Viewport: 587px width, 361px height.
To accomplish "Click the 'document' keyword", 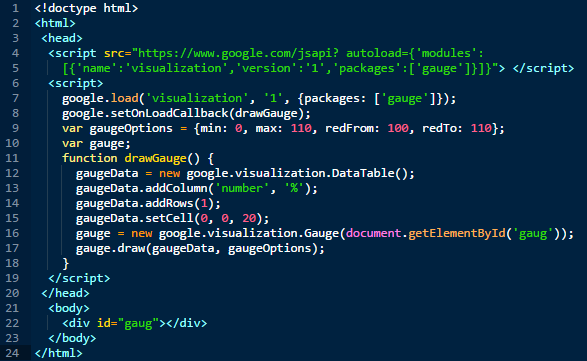I will [x=374, y=233].
